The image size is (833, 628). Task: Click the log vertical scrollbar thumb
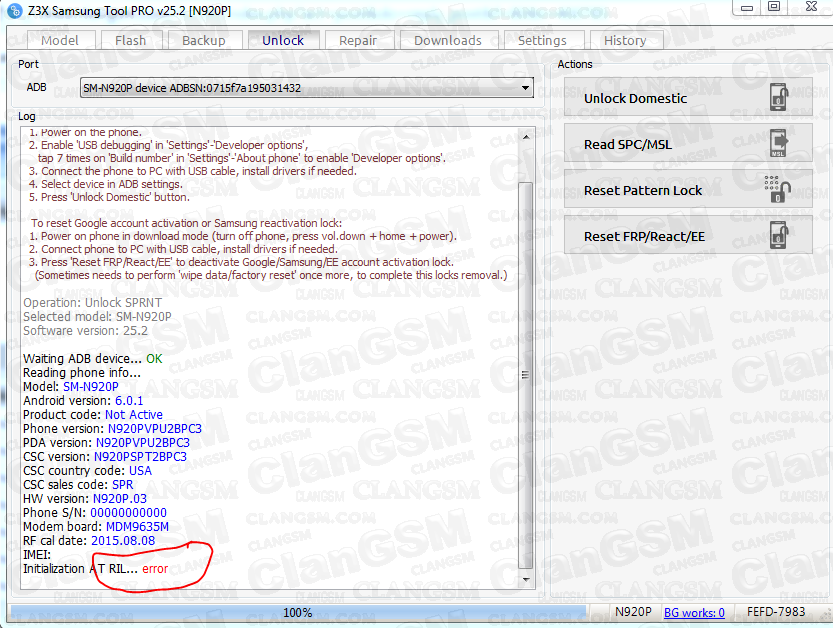point(525,375)
